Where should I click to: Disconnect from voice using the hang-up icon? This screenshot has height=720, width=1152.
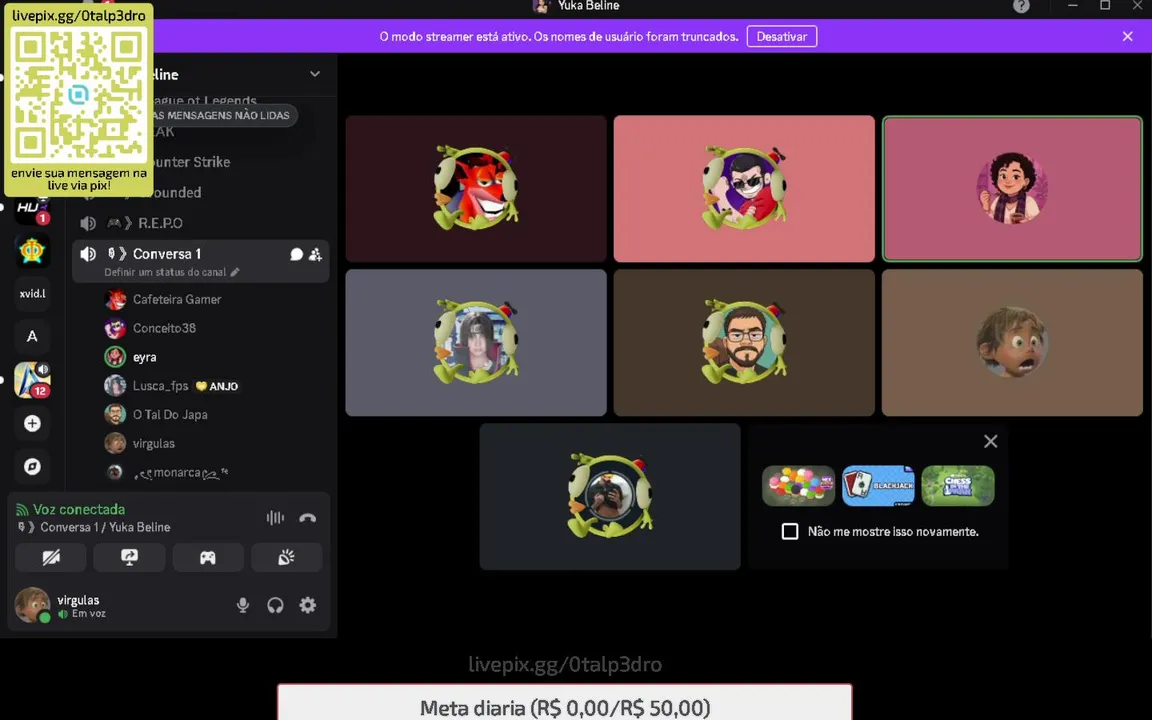pyautogui.click(x=308, y=518)
